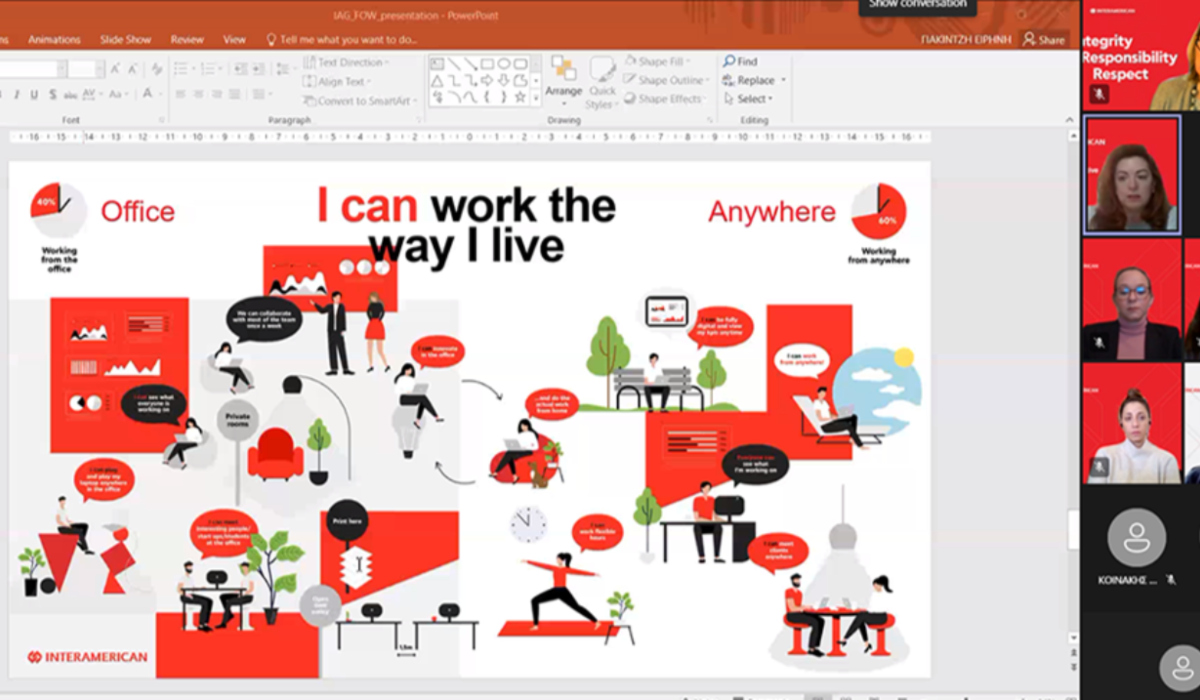Click in the Tell me search box
Screen dimensions: 1200x700
coord(340,40)
